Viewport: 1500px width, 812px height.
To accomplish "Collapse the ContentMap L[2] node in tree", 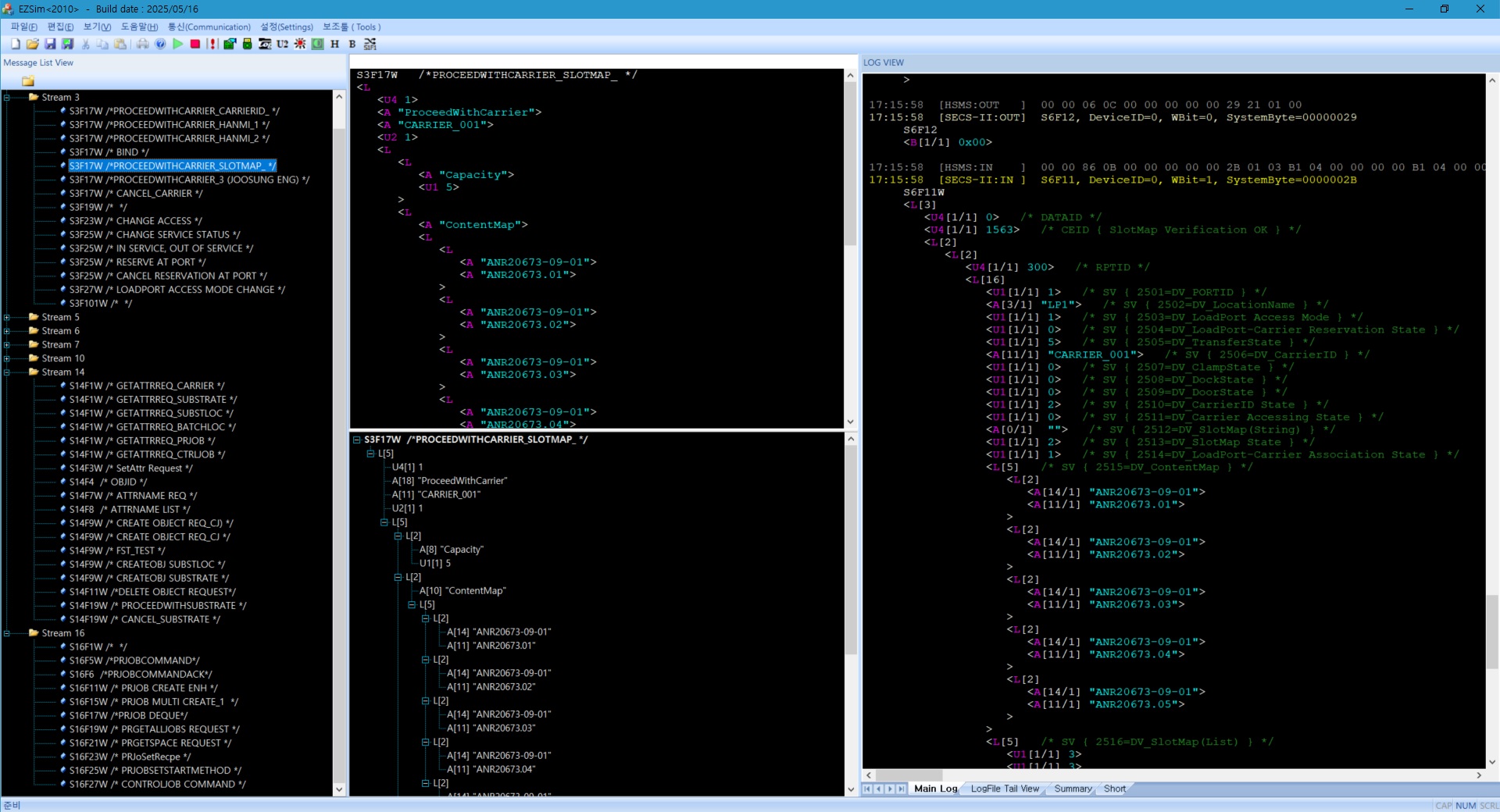I will point(398,577).
